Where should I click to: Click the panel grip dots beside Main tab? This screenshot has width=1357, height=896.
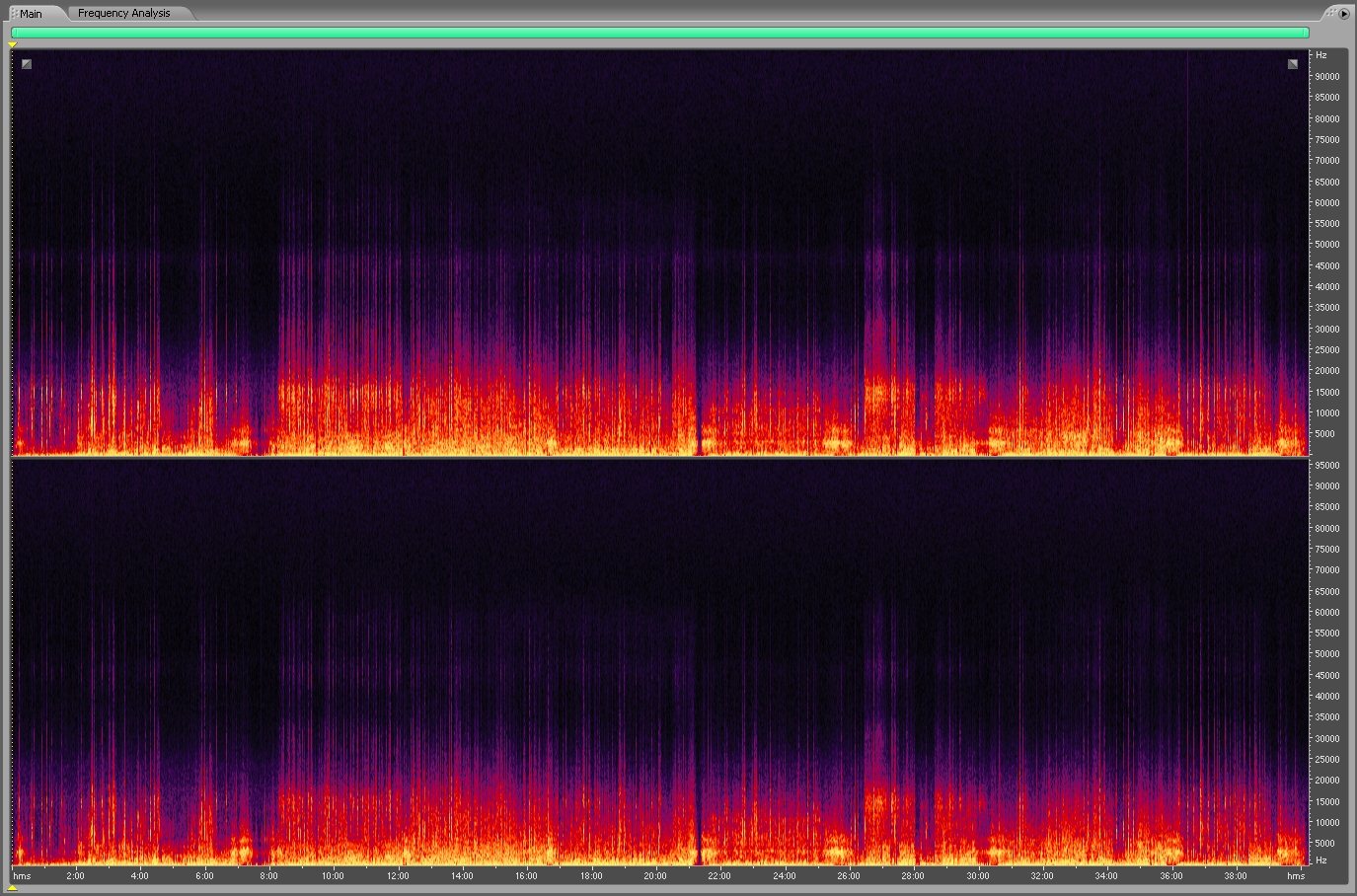pyautogui.click(x=14, y=13)
